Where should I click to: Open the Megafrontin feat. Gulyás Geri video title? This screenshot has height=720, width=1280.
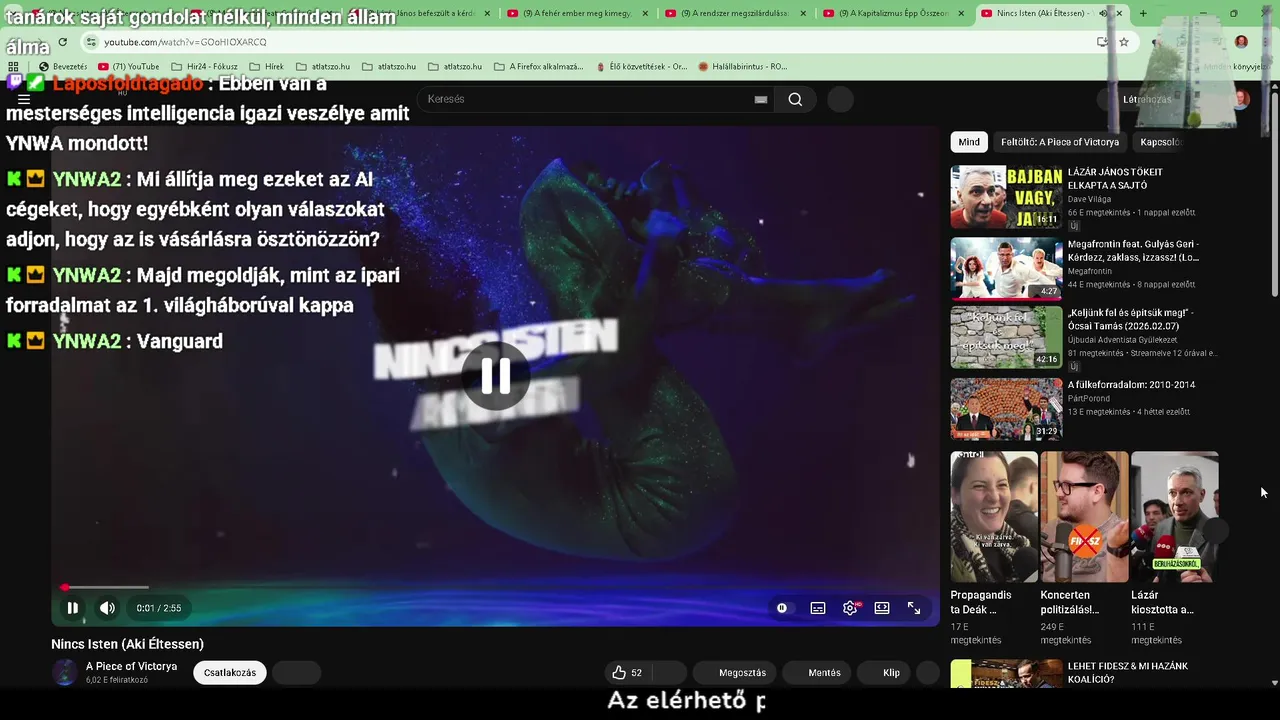click(1133, 251)
